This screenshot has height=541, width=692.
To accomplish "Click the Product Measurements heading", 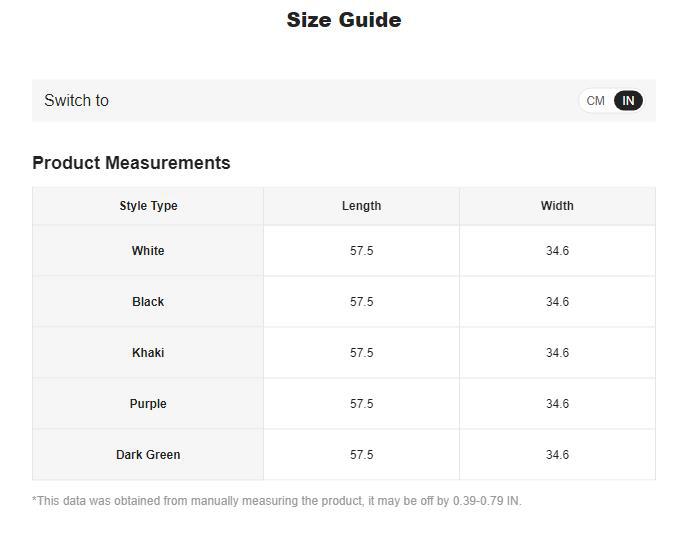I will pyautogui.click(x=131, y=163).
